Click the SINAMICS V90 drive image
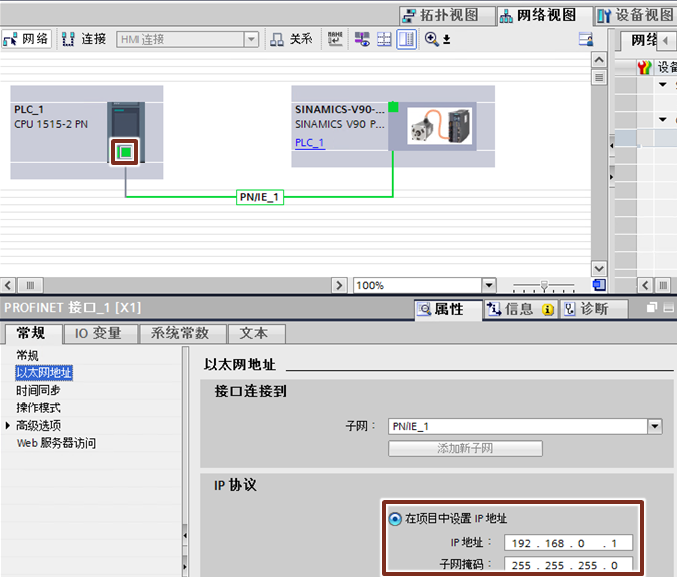The image size is (678, 581). 439,126
